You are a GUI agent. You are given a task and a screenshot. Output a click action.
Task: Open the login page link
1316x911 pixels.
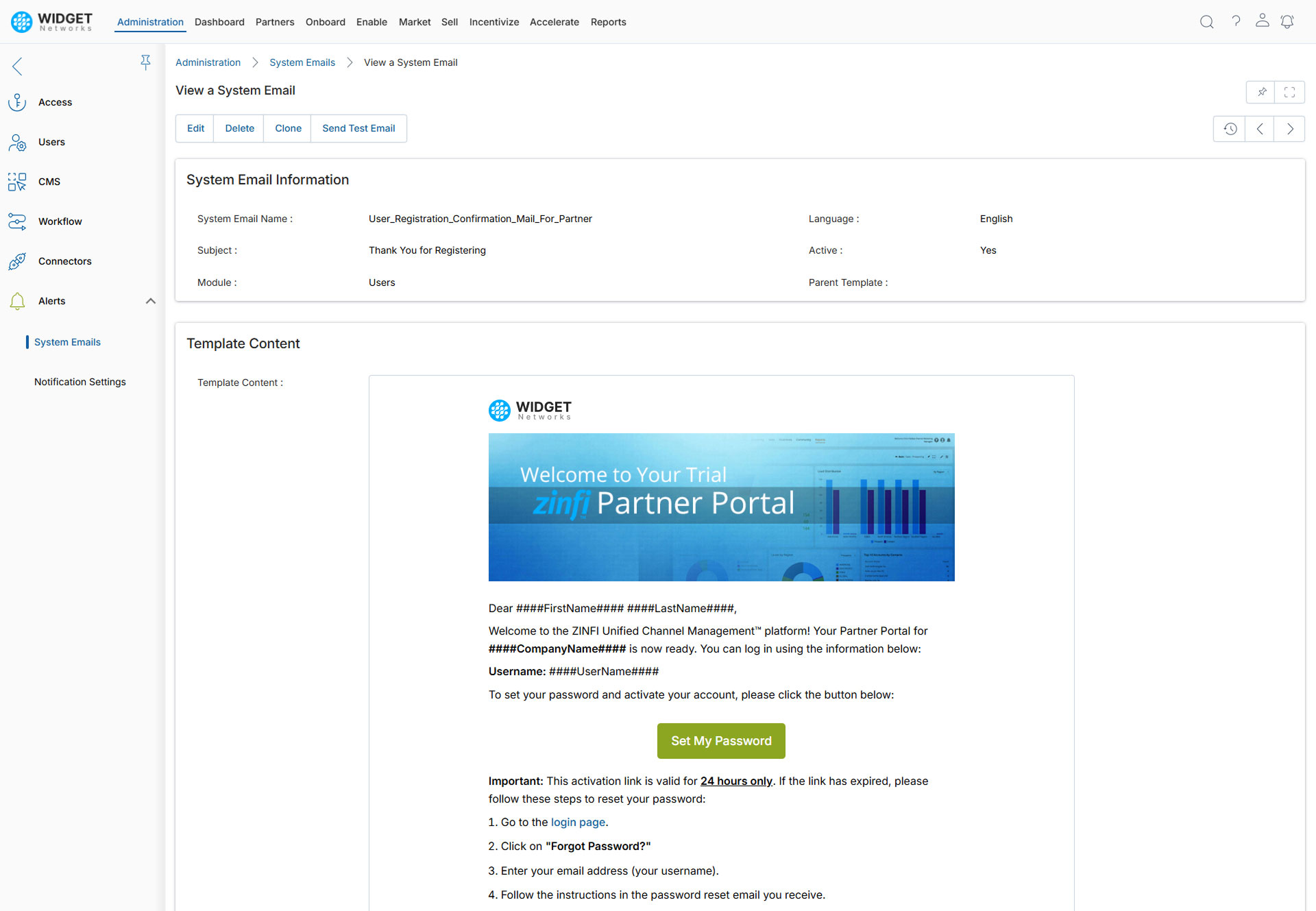pos(577,822)
